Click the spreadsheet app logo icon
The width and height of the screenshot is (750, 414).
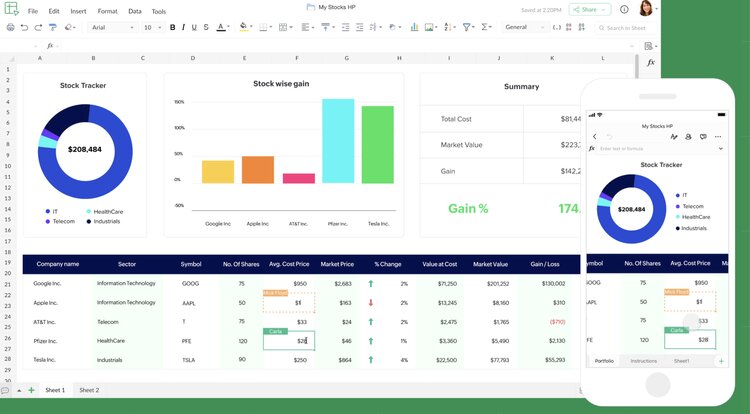pyautogui.click(x=11, y=8)
